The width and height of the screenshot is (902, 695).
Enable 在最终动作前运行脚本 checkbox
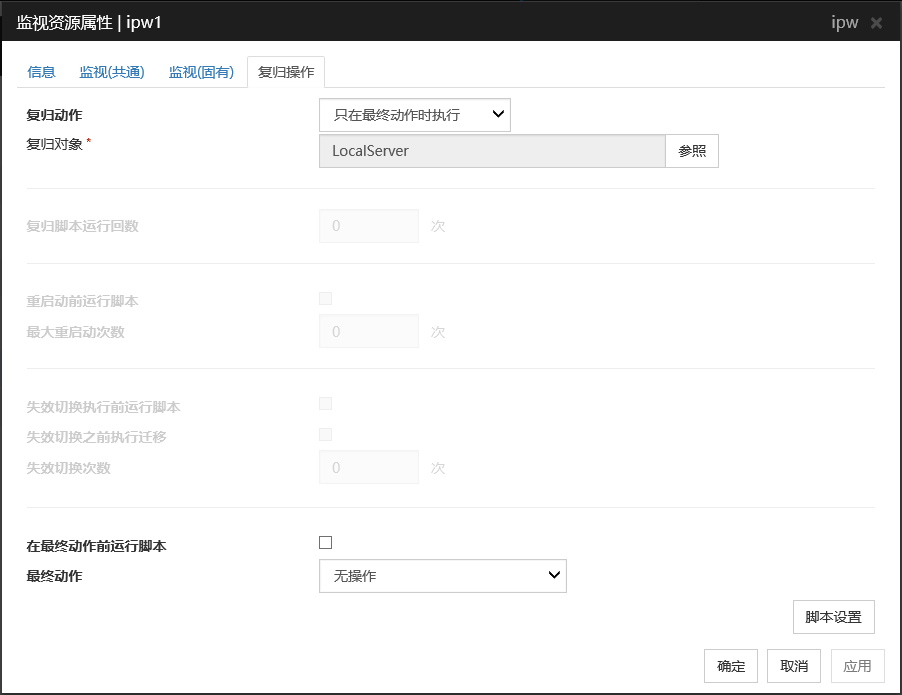pyautogui.click(x=325, y=543)
